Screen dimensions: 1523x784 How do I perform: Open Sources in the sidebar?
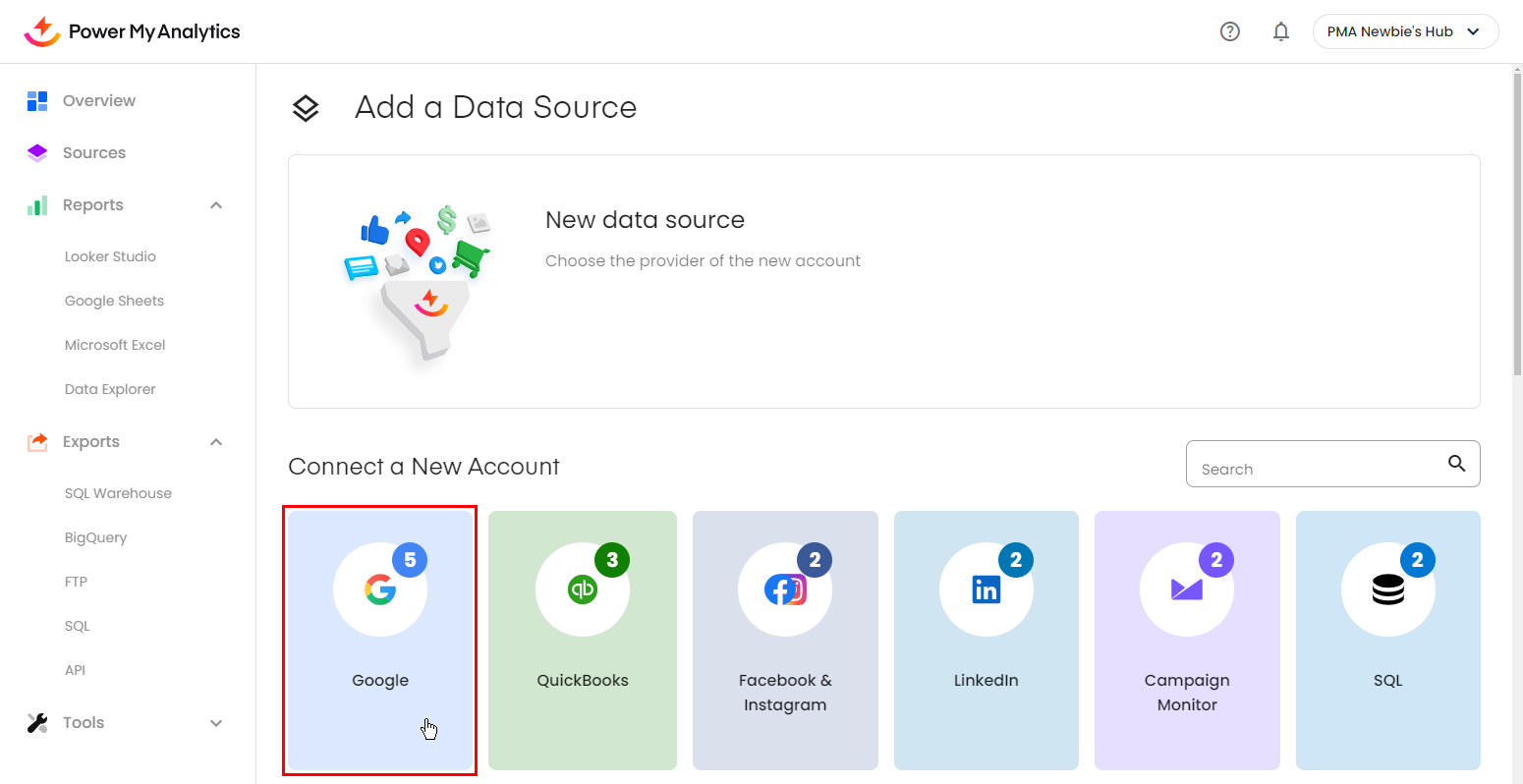pyautogui.click(x=93, y=152)
